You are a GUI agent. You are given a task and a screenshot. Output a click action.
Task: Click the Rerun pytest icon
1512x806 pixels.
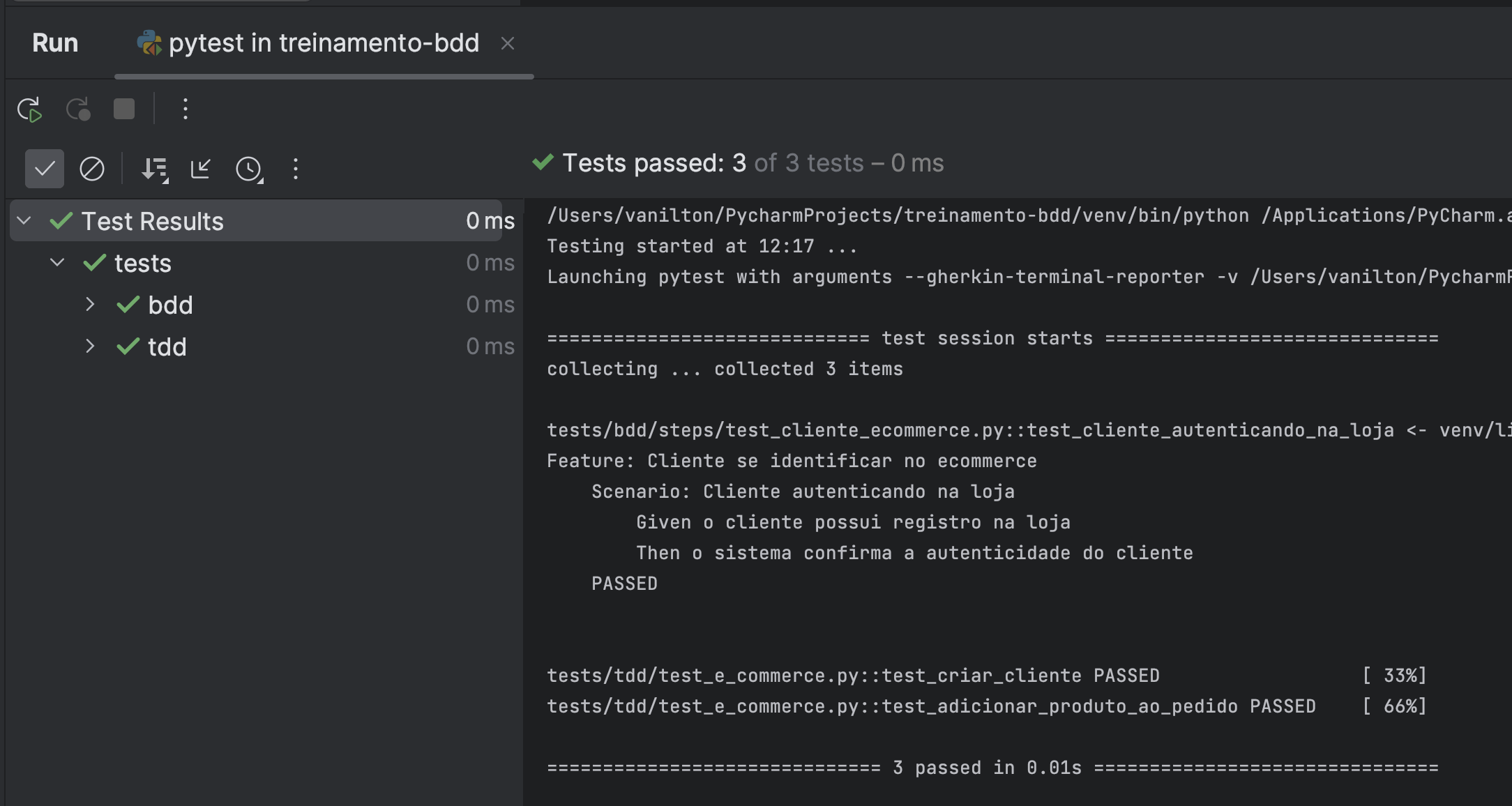pos(29,109)
